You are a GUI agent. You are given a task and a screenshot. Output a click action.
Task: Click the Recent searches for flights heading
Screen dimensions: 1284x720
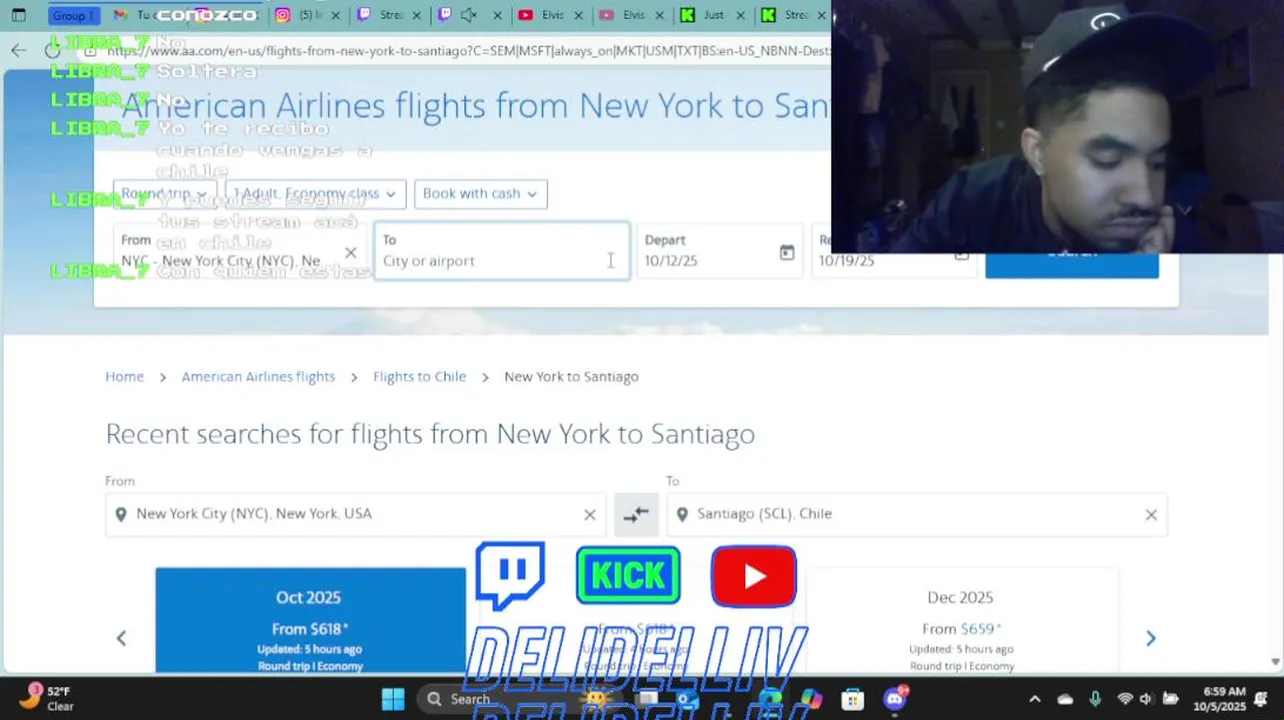click(x=430, y=434)
